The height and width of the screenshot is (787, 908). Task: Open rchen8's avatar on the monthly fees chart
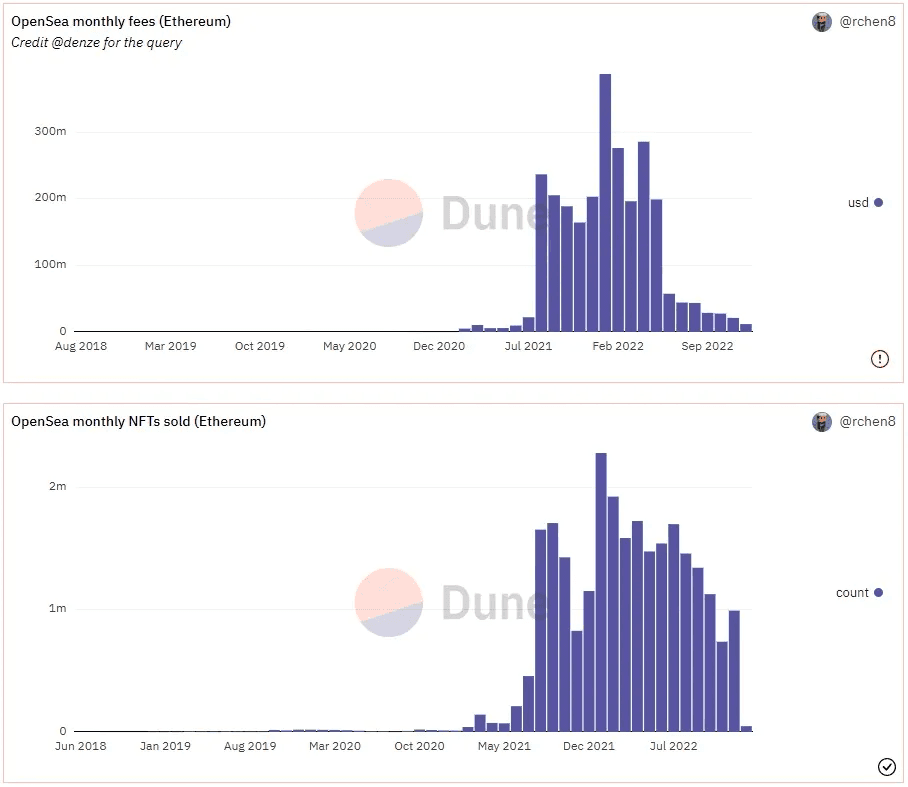click(x=821, y=22)
